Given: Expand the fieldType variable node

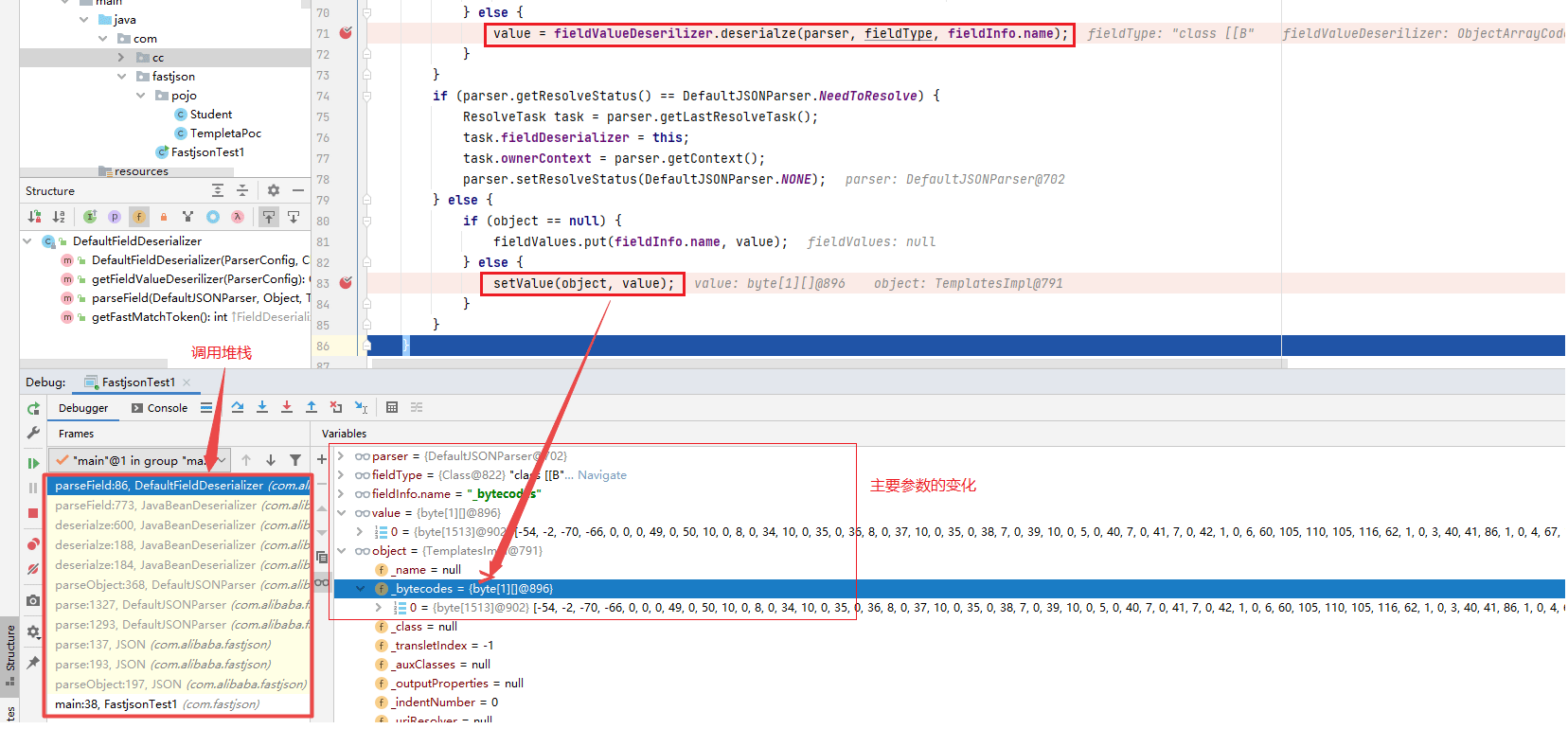Looking at the screenshot, I should coord(341,475).
